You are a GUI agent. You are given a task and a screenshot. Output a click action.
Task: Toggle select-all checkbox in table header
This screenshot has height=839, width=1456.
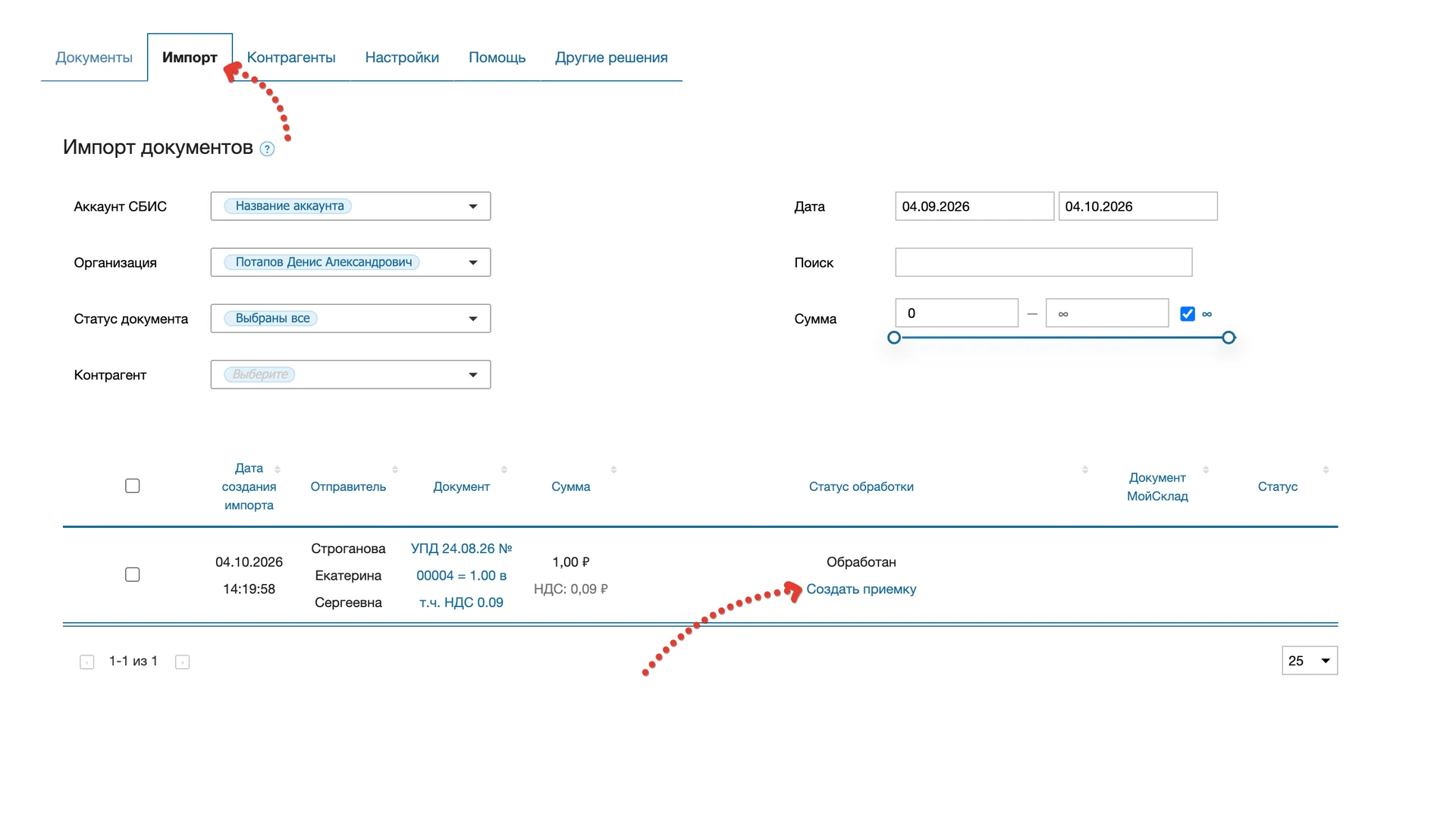(x=133, y=485)
